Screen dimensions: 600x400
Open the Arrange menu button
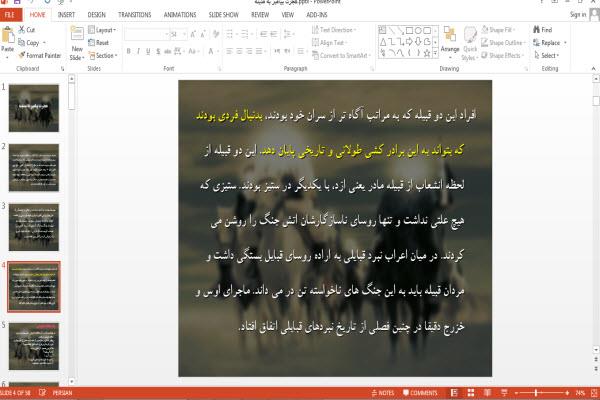point(450,42)
